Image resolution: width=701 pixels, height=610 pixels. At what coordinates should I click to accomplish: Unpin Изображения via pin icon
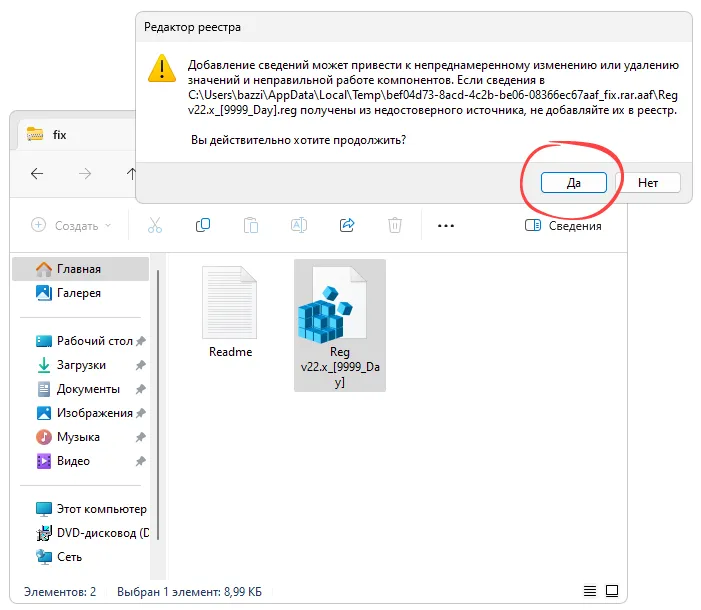coord(141,413)
